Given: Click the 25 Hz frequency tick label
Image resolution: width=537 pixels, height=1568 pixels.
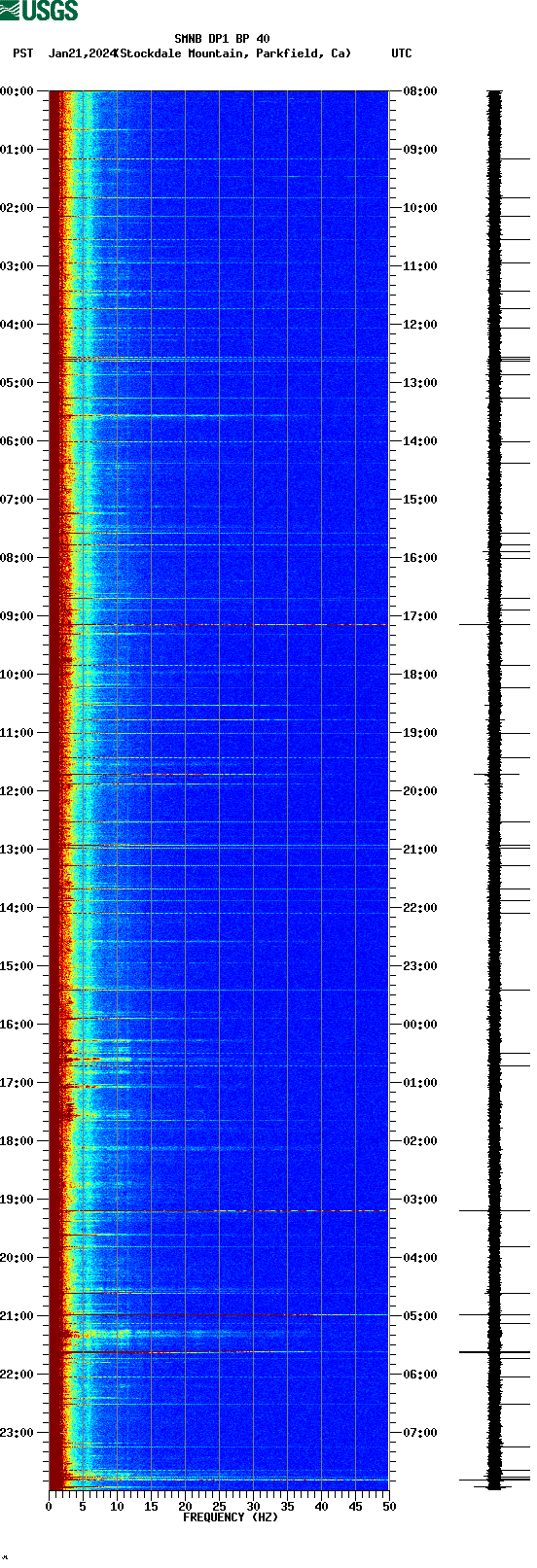Looking at the screenshot, I should 219,1507.
